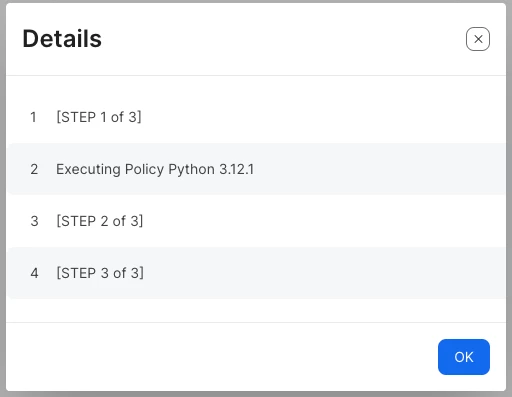Select the Executing Policy Python 3.12.1 line
This screenshot has height=397, width=512.
click(x=155, y=169)
